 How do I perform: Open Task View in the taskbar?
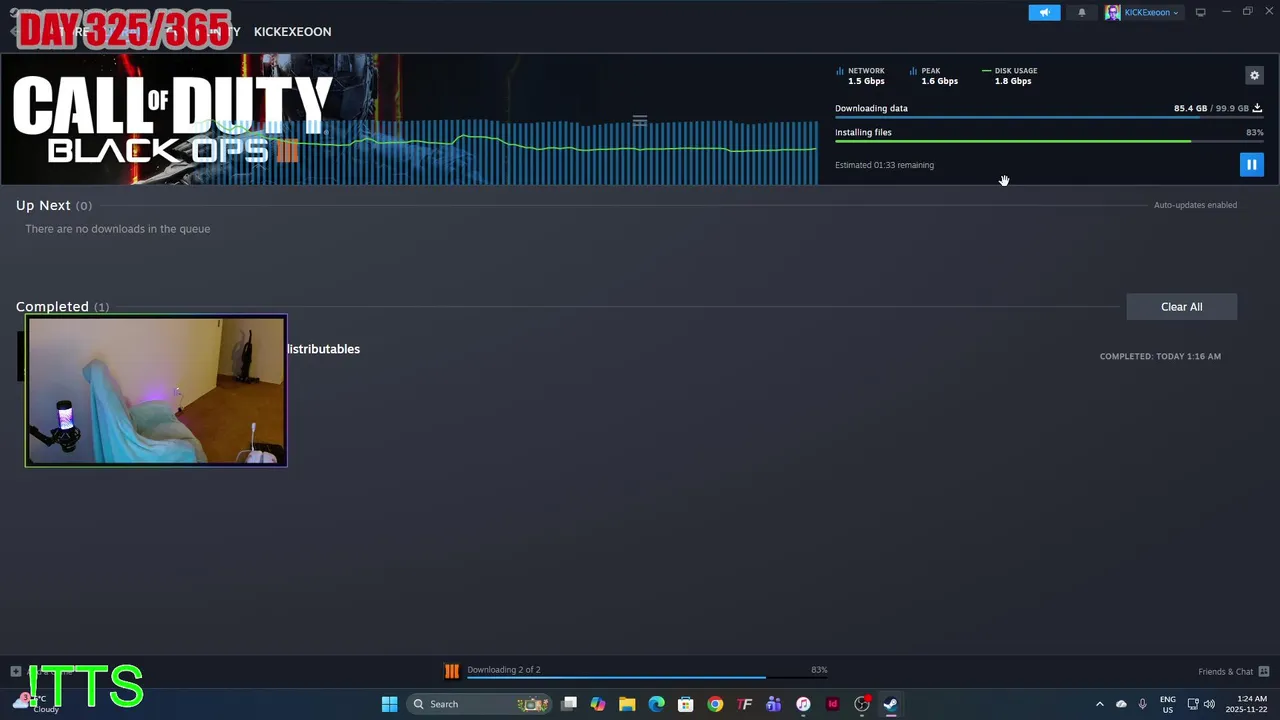point(569,704)
